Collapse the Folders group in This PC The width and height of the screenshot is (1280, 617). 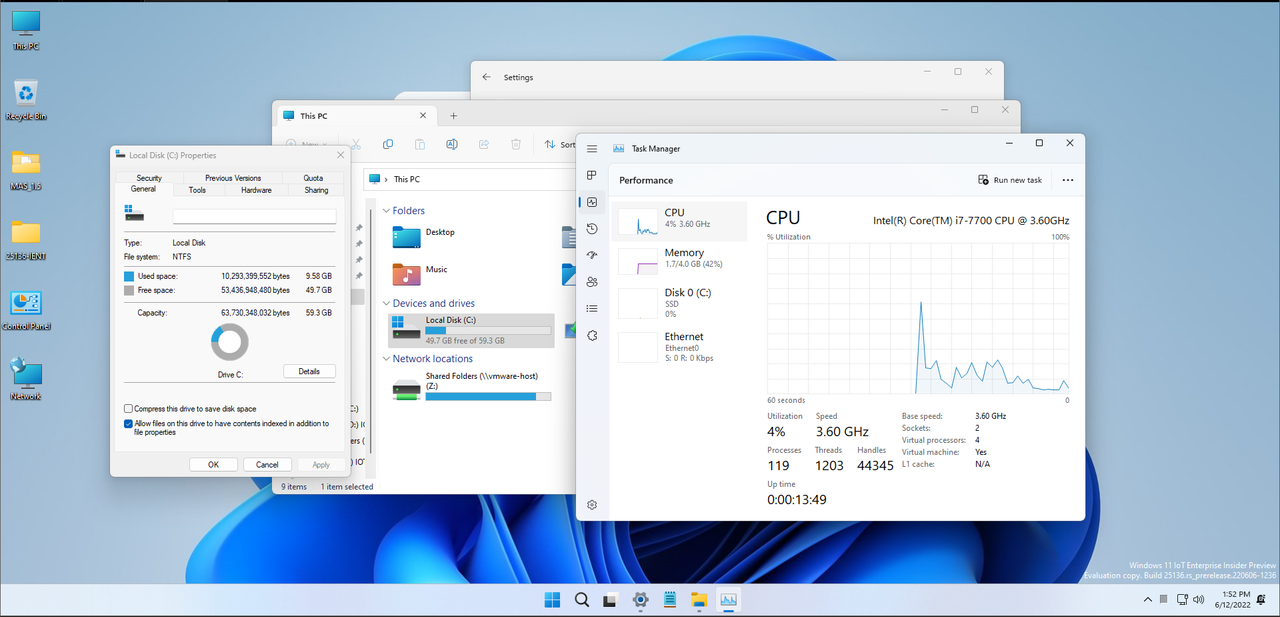386,211
